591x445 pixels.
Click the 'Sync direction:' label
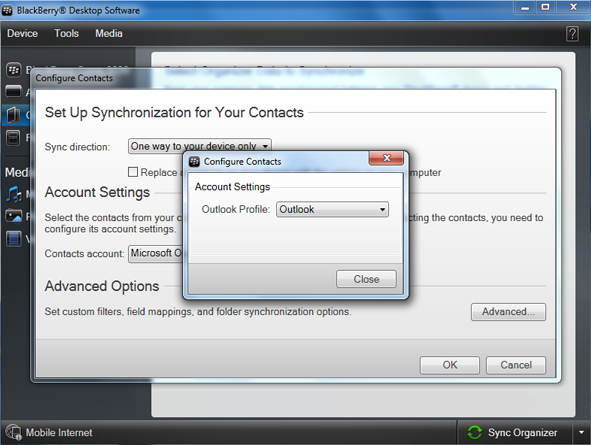coord(77,147)
